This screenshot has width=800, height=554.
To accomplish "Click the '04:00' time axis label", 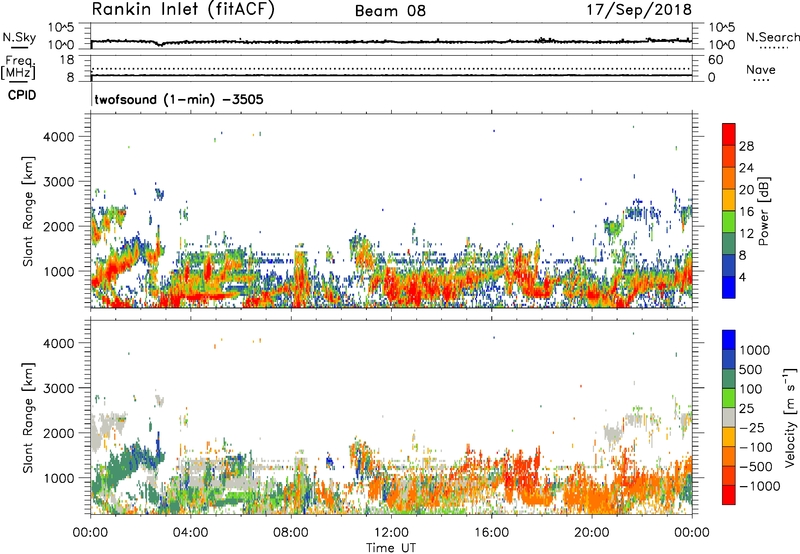I will click(190, 533).
